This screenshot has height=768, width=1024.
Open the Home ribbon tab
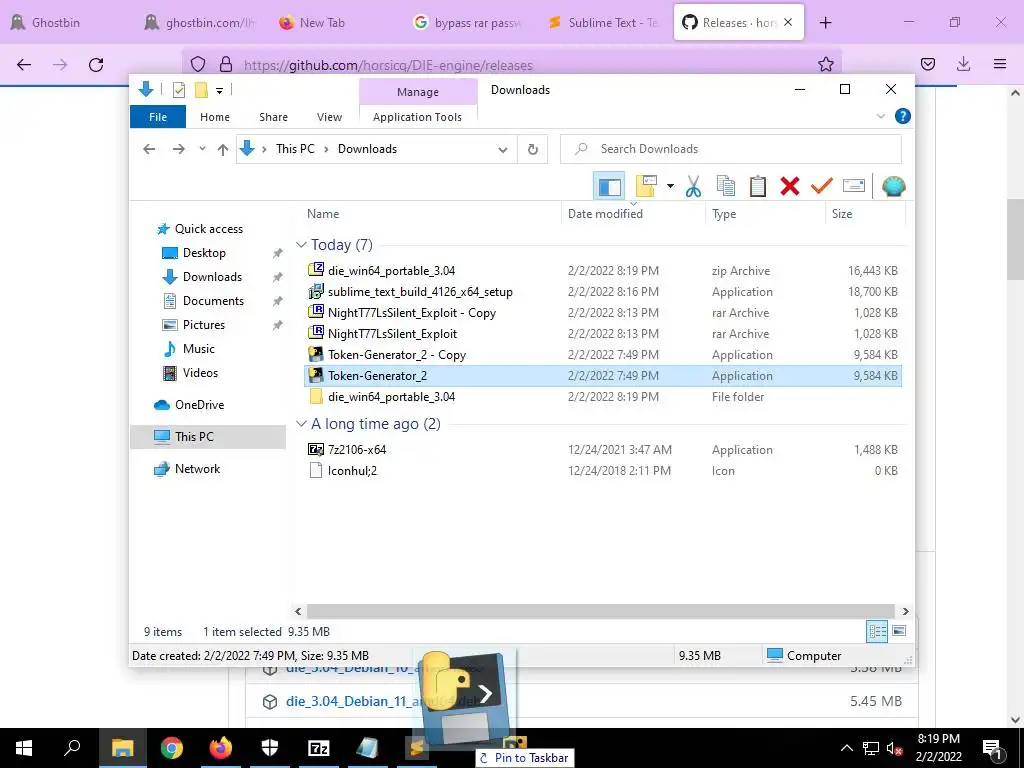point(215,117)
